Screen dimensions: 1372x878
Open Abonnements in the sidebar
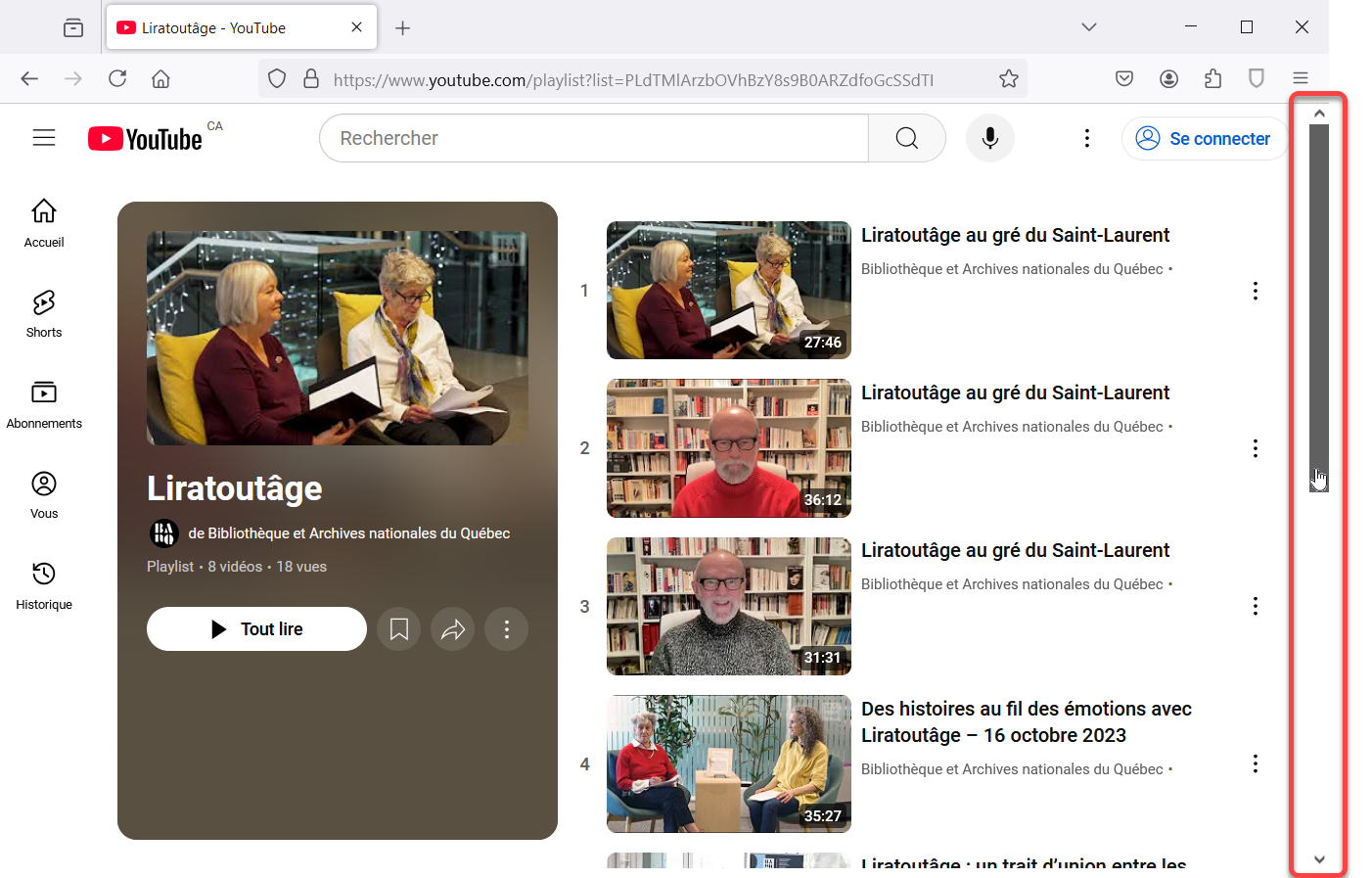44,405
